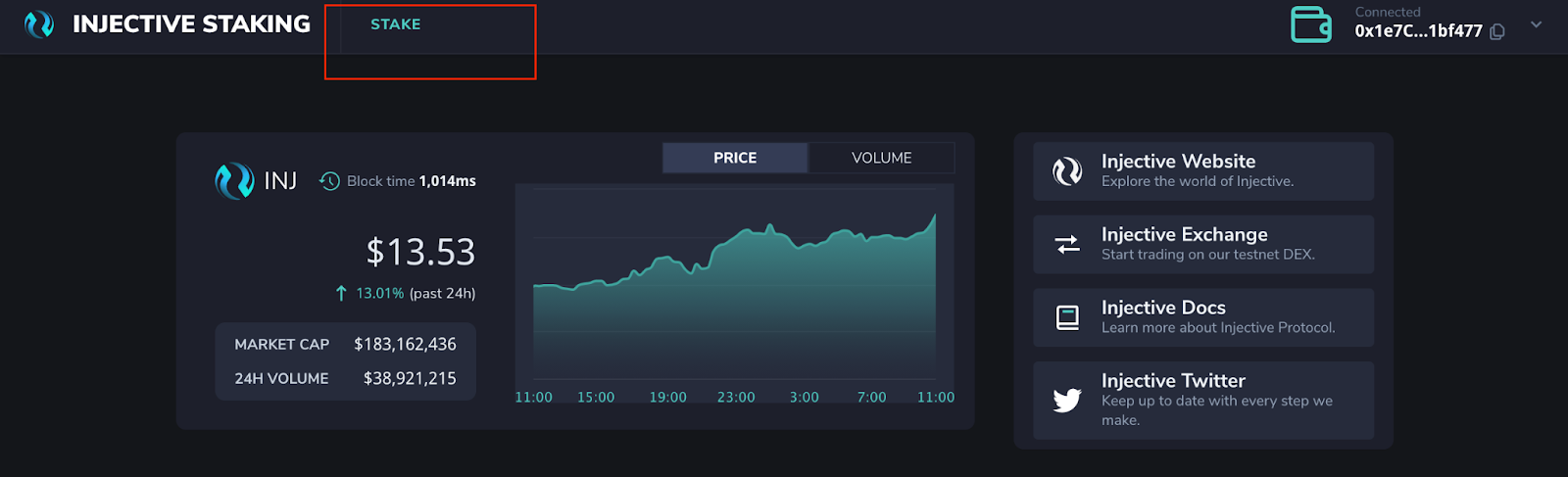Copy wallet address with the copy icon
The height and width of the screenshot is (477, 1568).
(1497, 31)
